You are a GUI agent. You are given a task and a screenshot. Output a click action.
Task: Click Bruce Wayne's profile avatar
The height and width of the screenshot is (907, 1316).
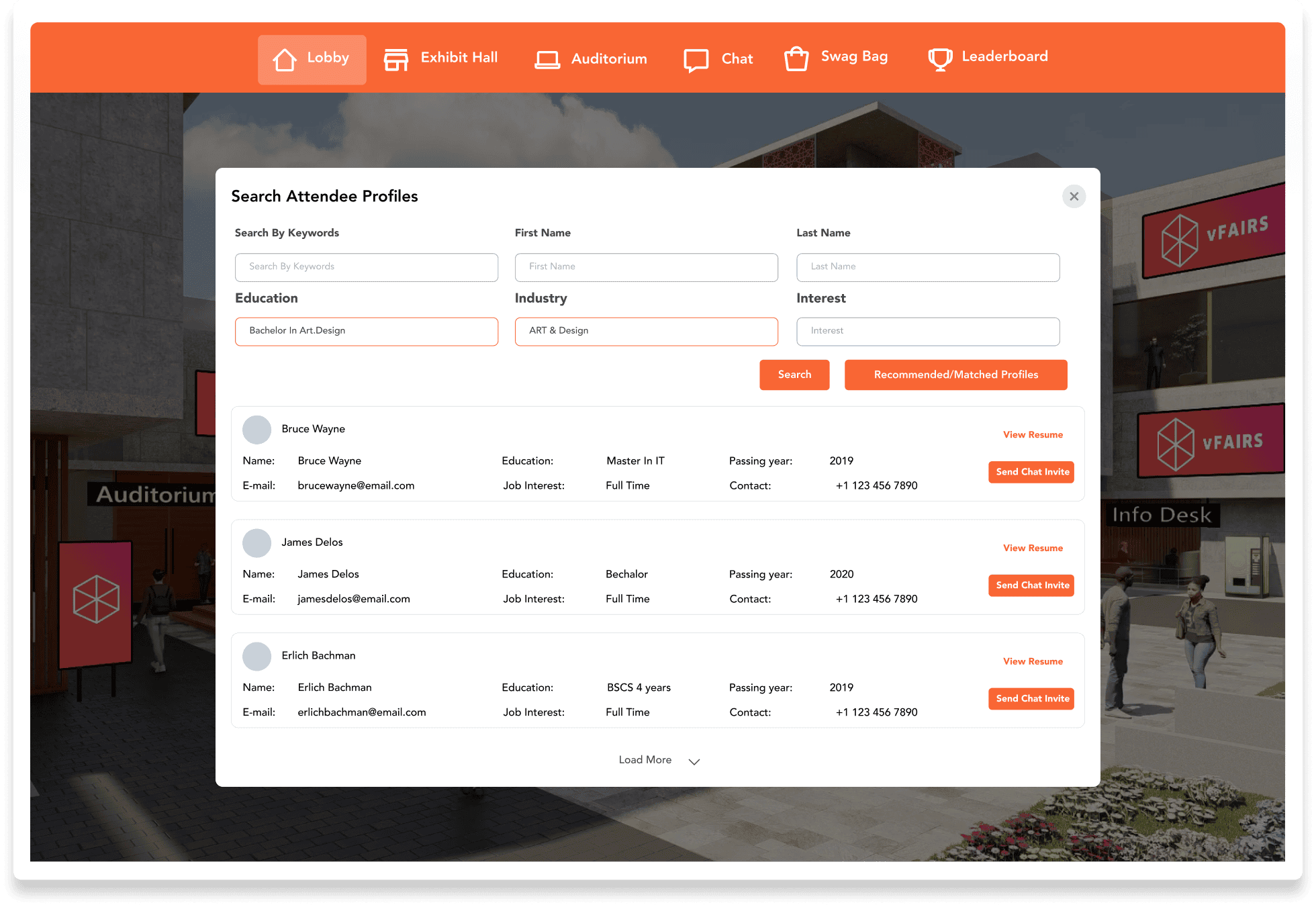pos(256,430)
